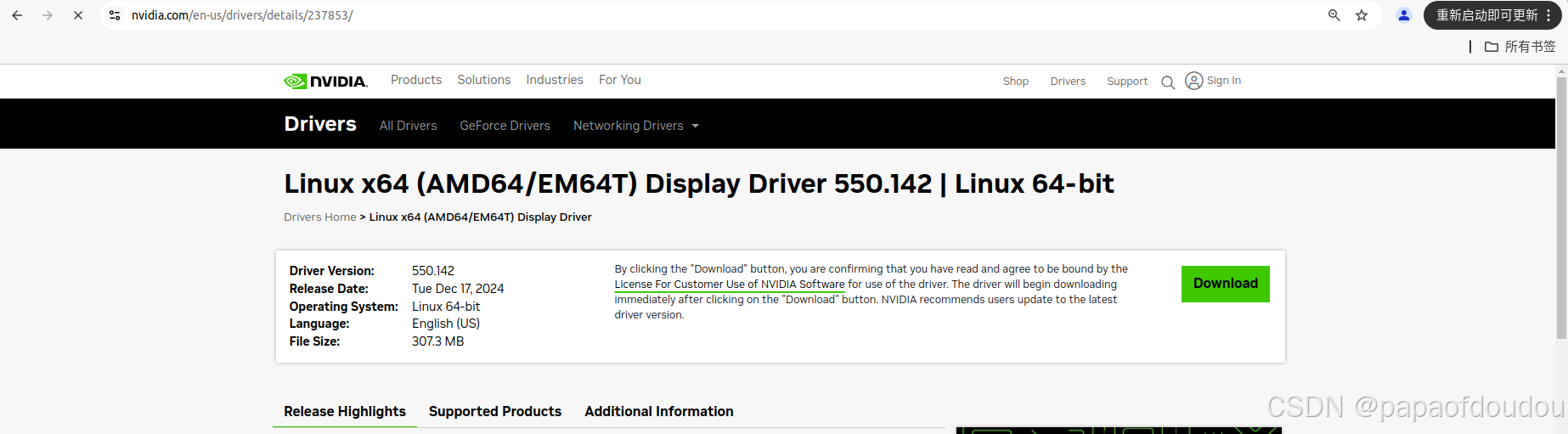Image resolution: width=1568 pixels, height=434 pixels.
Task: Switch to Release Highlights tab
Action: pyautogui.click(x=345, y=411)
